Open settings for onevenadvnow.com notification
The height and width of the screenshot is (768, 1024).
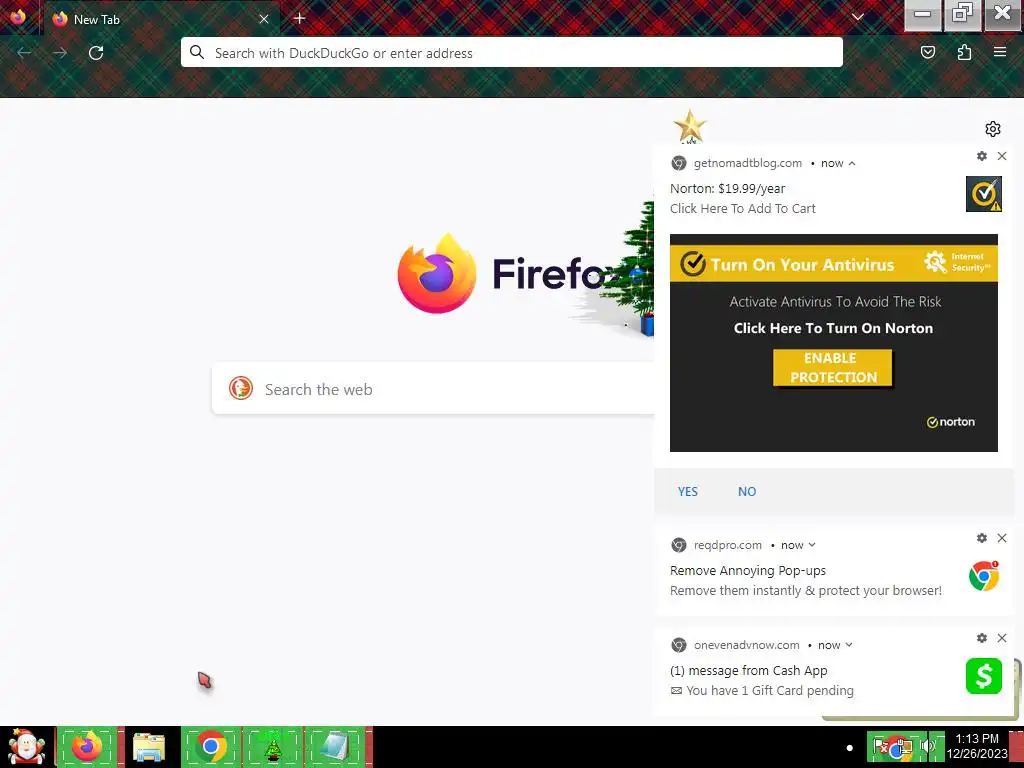coord(981,638)
